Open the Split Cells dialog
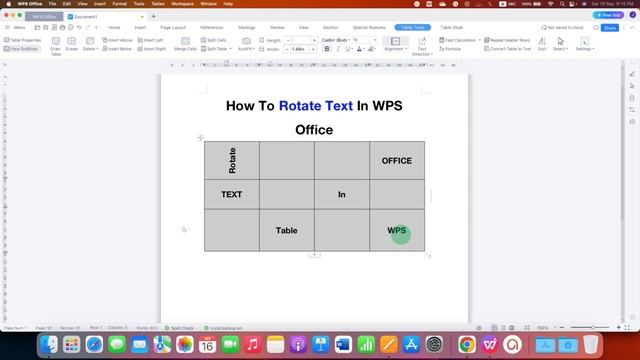The height and width of the screenshot is (360, 640). pyautogui.click(x=213, y=40)
